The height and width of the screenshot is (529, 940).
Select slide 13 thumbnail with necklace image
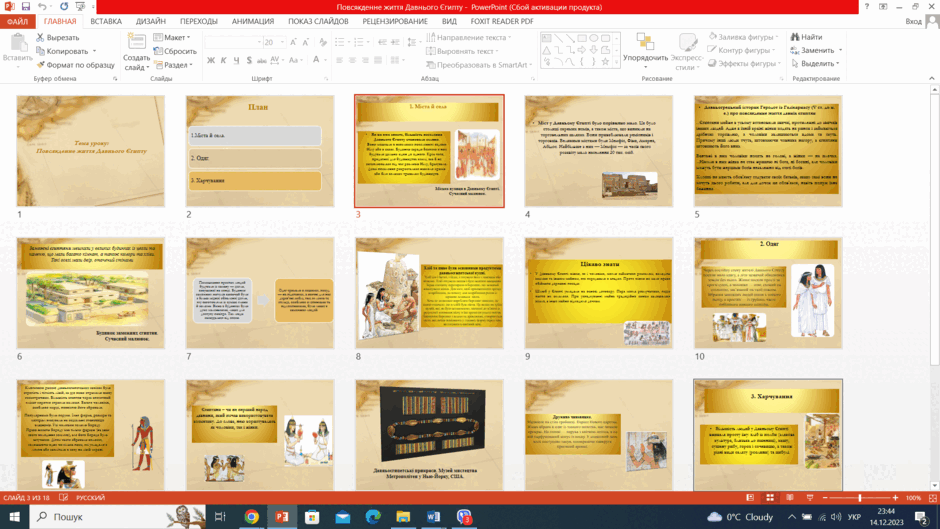tap(429, 435)
